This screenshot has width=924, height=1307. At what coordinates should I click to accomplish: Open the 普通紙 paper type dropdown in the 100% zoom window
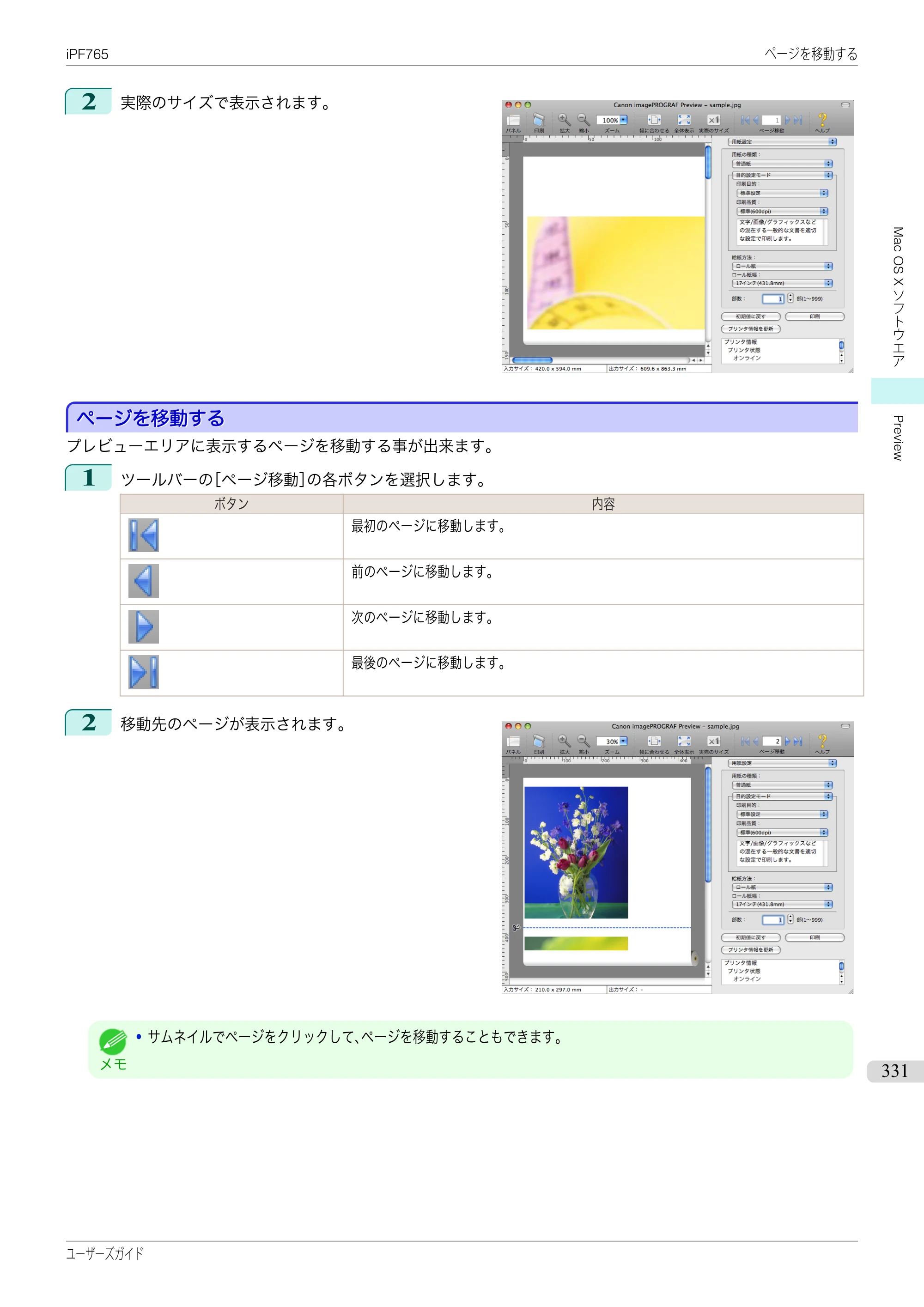point(782,164)
